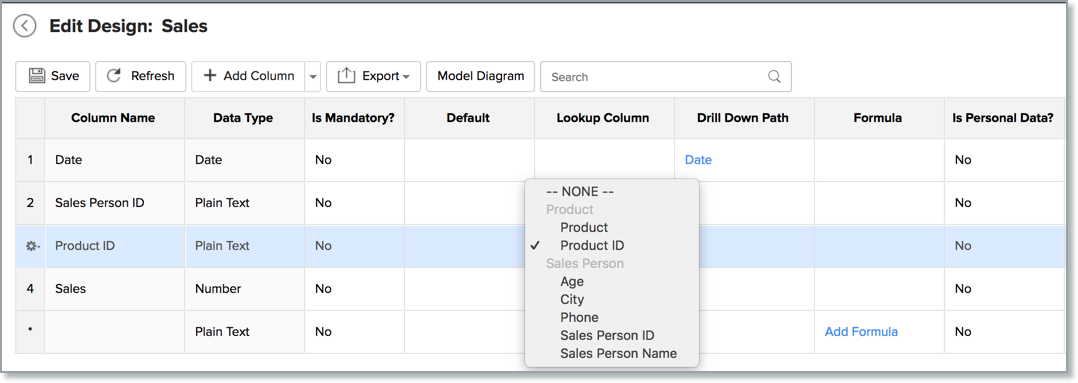Click the back arrow beside Edit Design
Screen dimensions: 1078x383
tap(25, 27)
